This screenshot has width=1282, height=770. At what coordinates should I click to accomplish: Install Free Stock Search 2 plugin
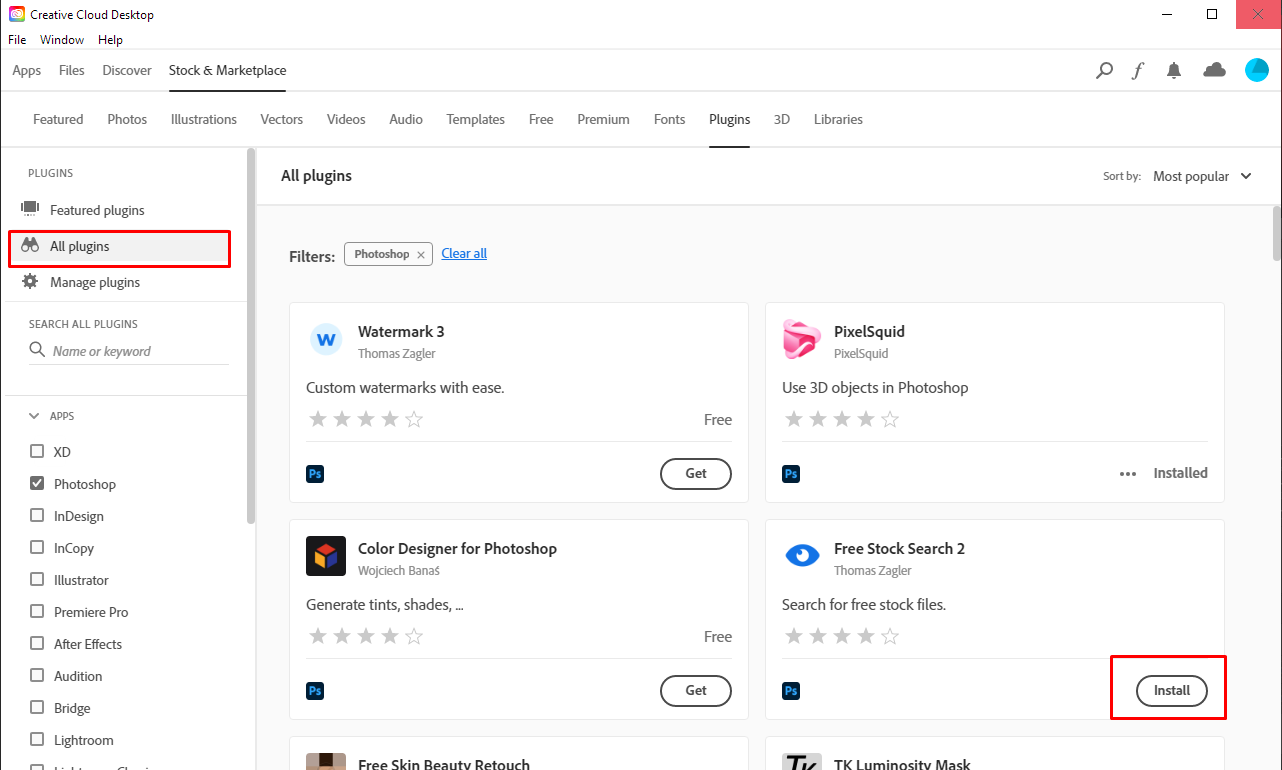click(1171, 690)
